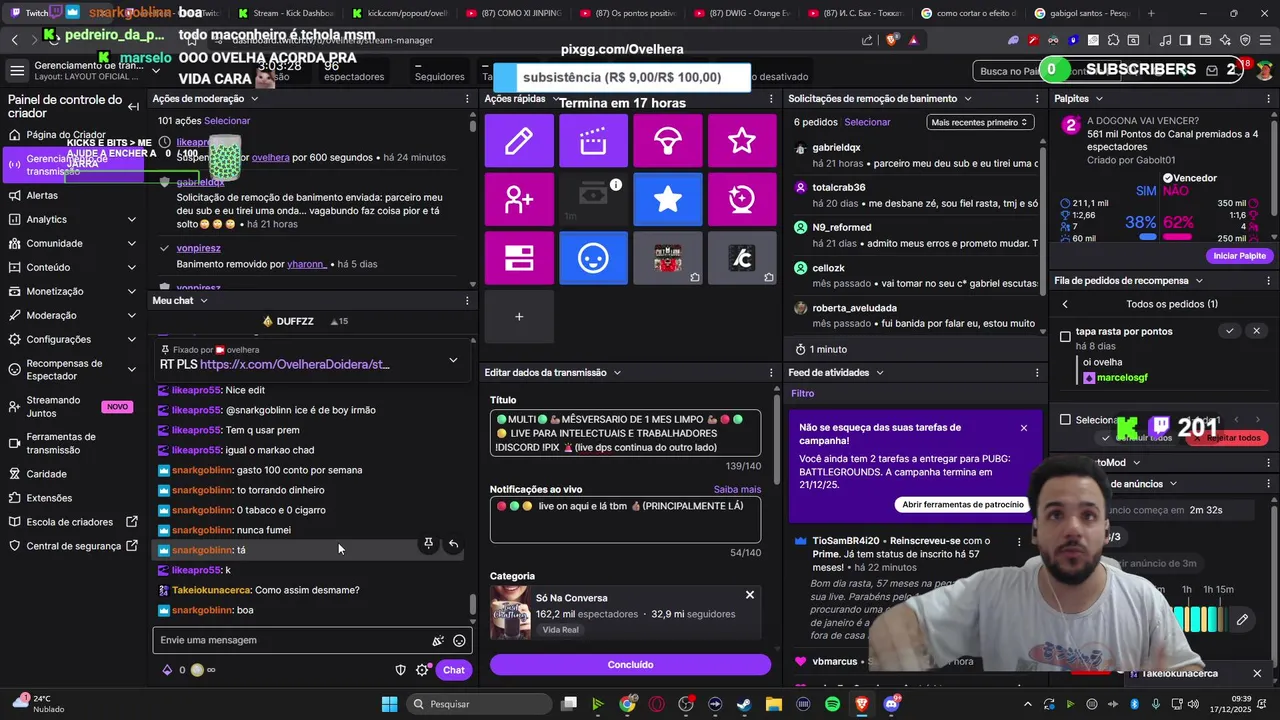Expand the Feed de atividades dropdown
The height and width of the screenshot is (720, 1280).
point(880,373)
